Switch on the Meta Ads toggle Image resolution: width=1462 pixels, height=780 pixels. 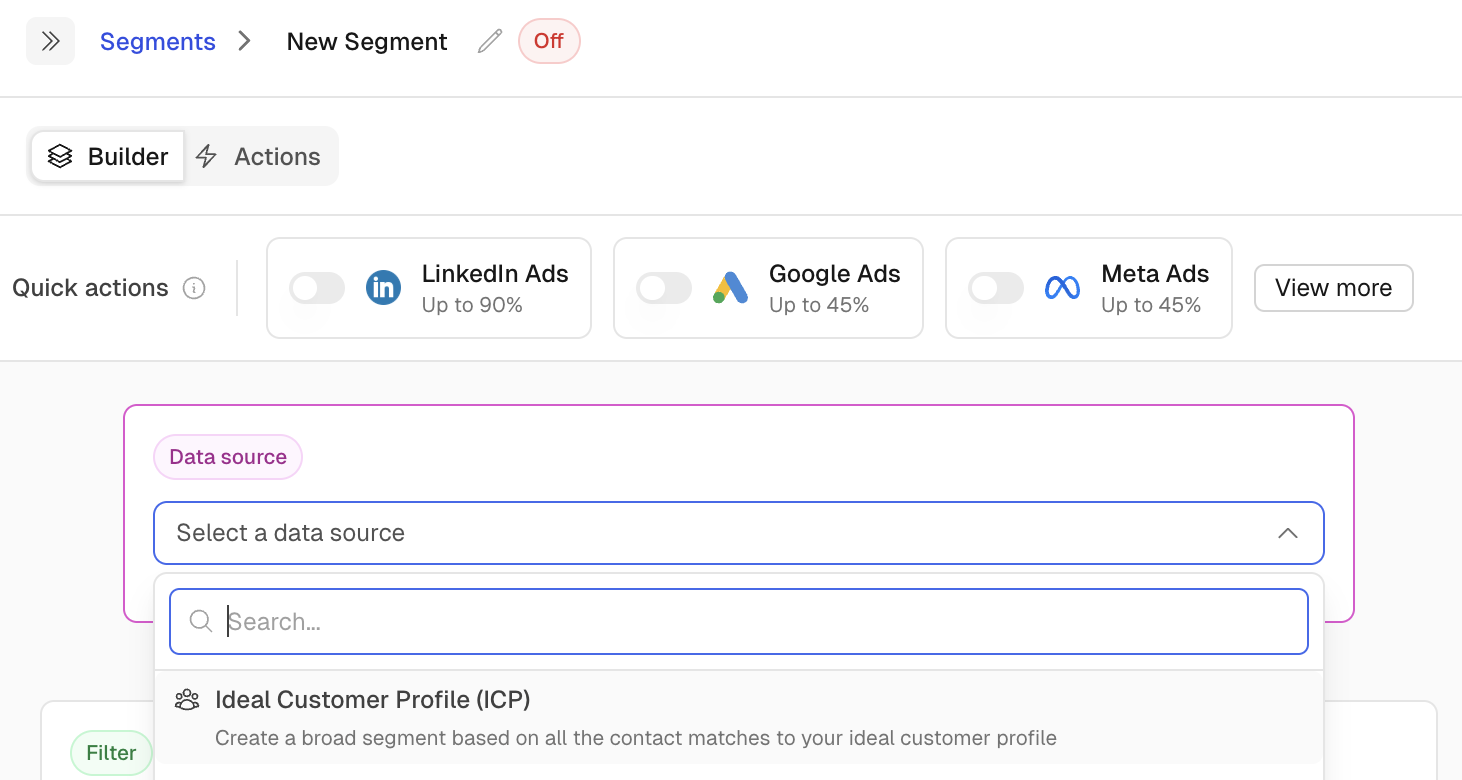pos(996,288)
